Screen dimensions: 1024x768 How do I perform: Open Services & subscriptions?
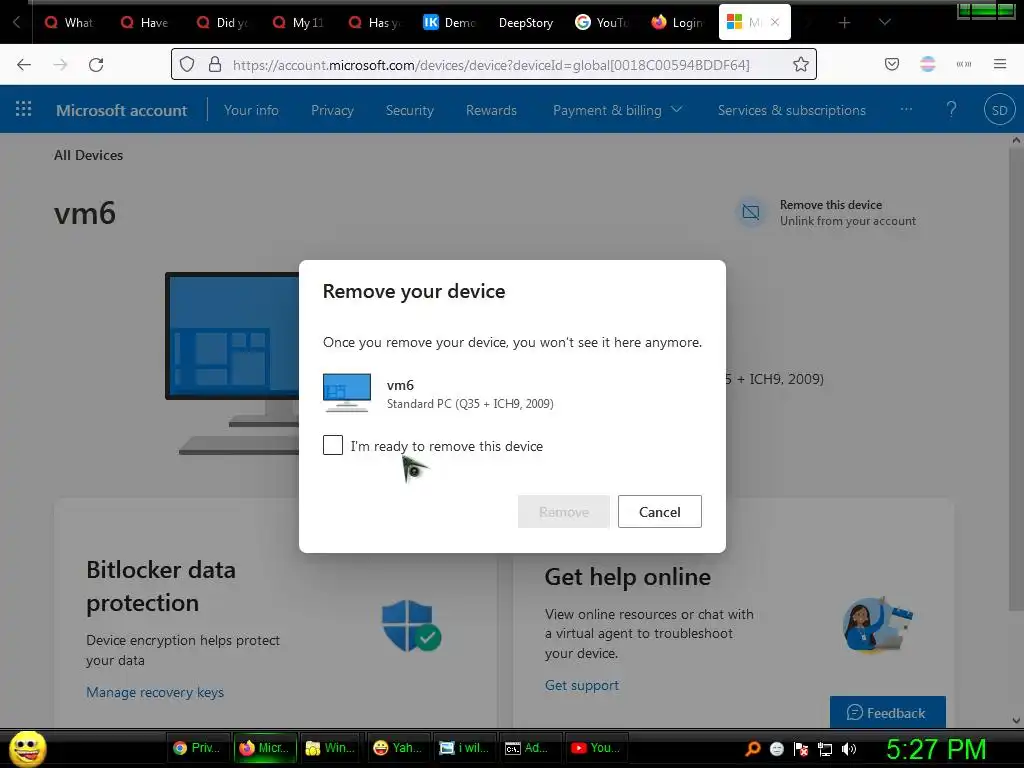point(792,110)
